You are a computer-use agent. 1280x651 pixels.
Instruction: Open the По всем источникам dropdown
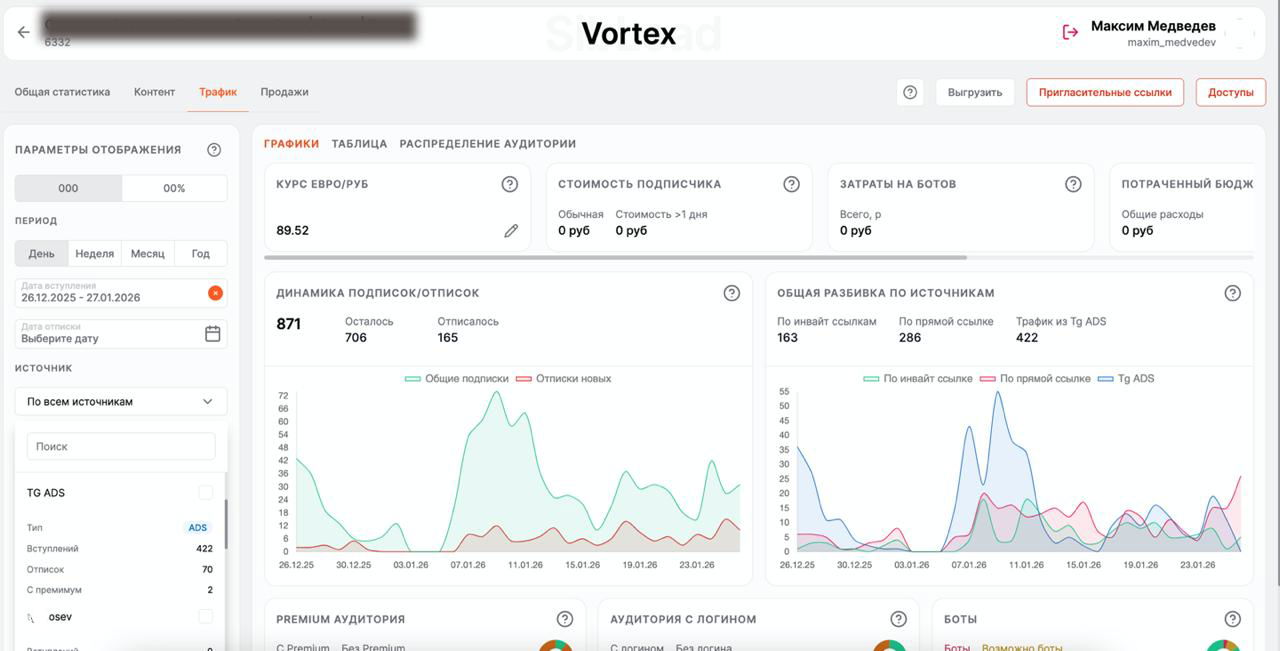pos(120,400)
